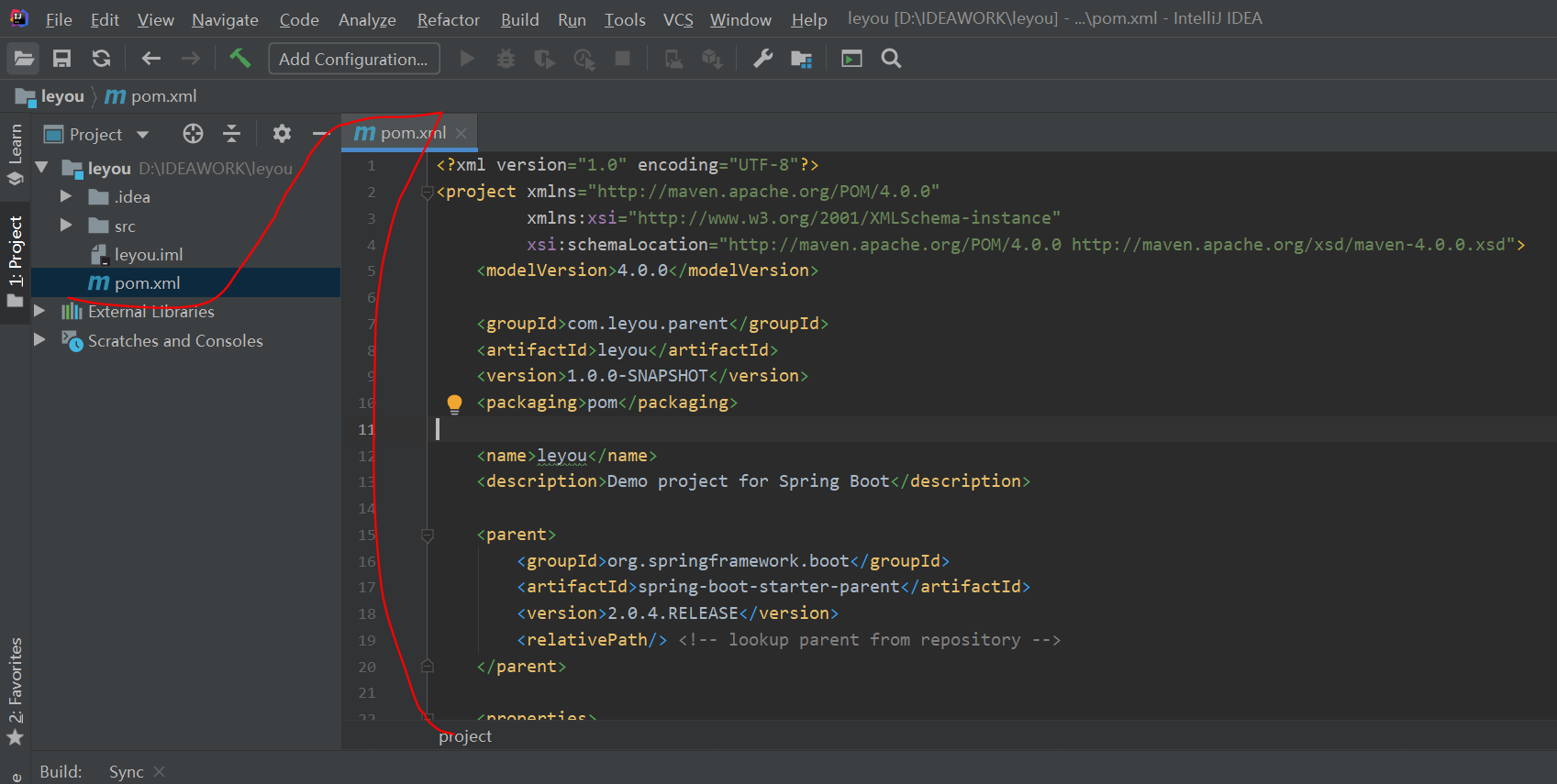Open the VCS menu
This screenshot has height=784, width=1557.
678,19
